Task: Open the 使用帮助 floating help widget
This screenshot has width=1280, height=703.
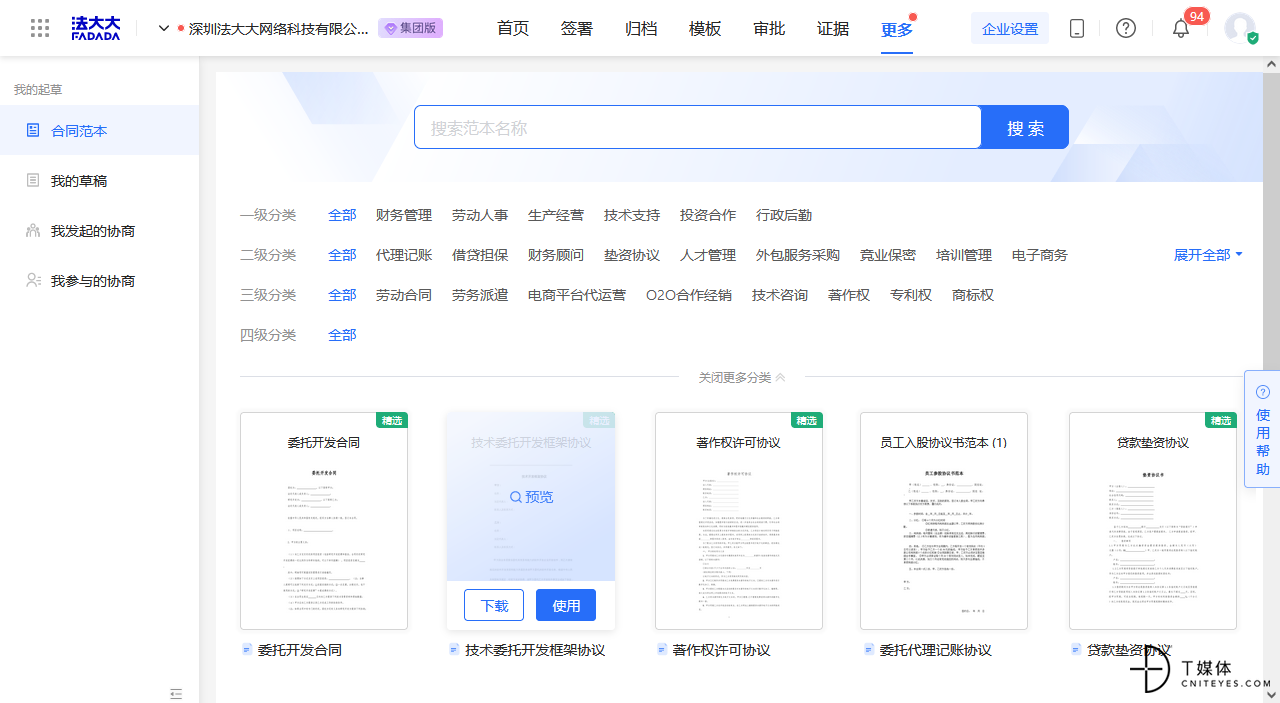Action: [x=1262, y=430]
